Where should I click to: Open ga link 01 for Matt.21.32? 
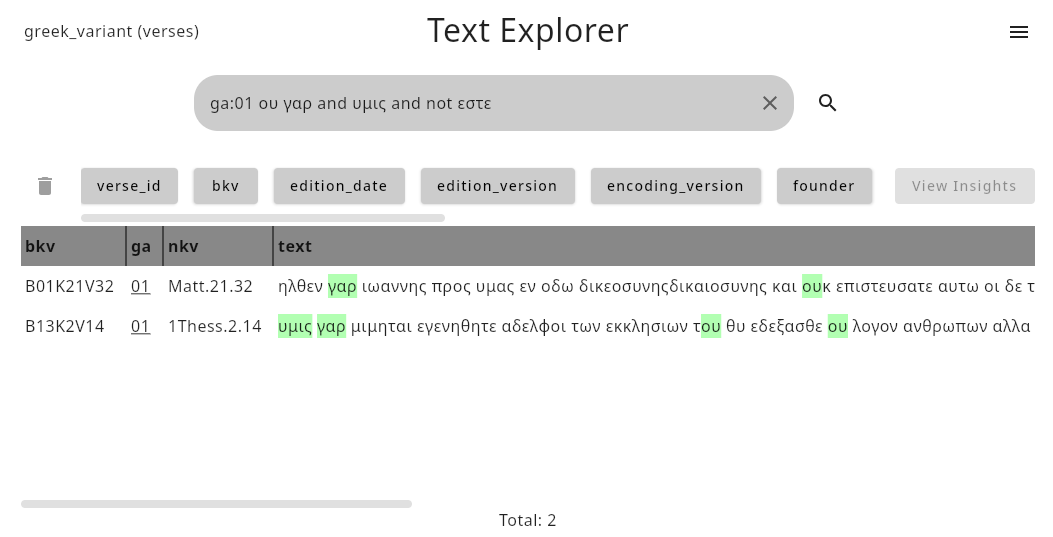coord(140,287)
